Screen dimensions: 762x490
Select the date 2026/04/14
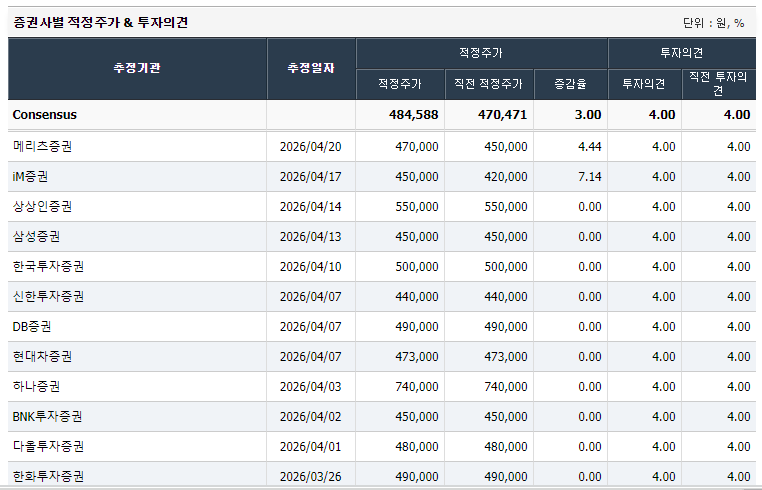pos(311,207)
